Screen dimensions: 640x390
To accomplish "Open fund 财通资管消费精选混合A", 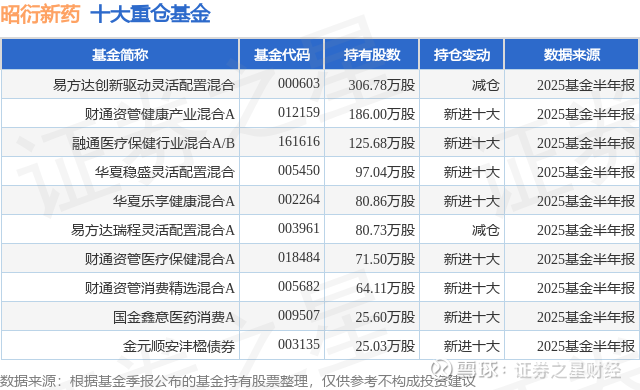I will click(160, 288).
